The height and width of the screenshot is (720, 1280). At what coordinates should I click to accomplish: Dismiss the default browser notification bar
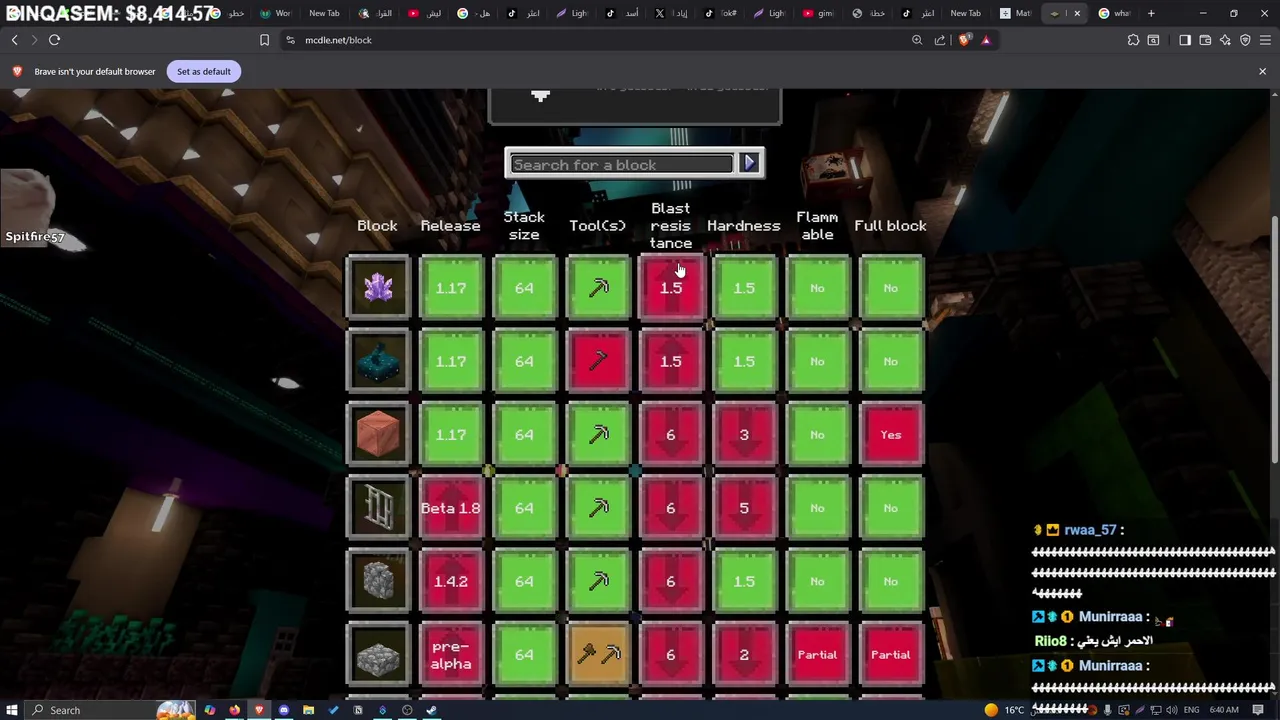[1262, 71]
